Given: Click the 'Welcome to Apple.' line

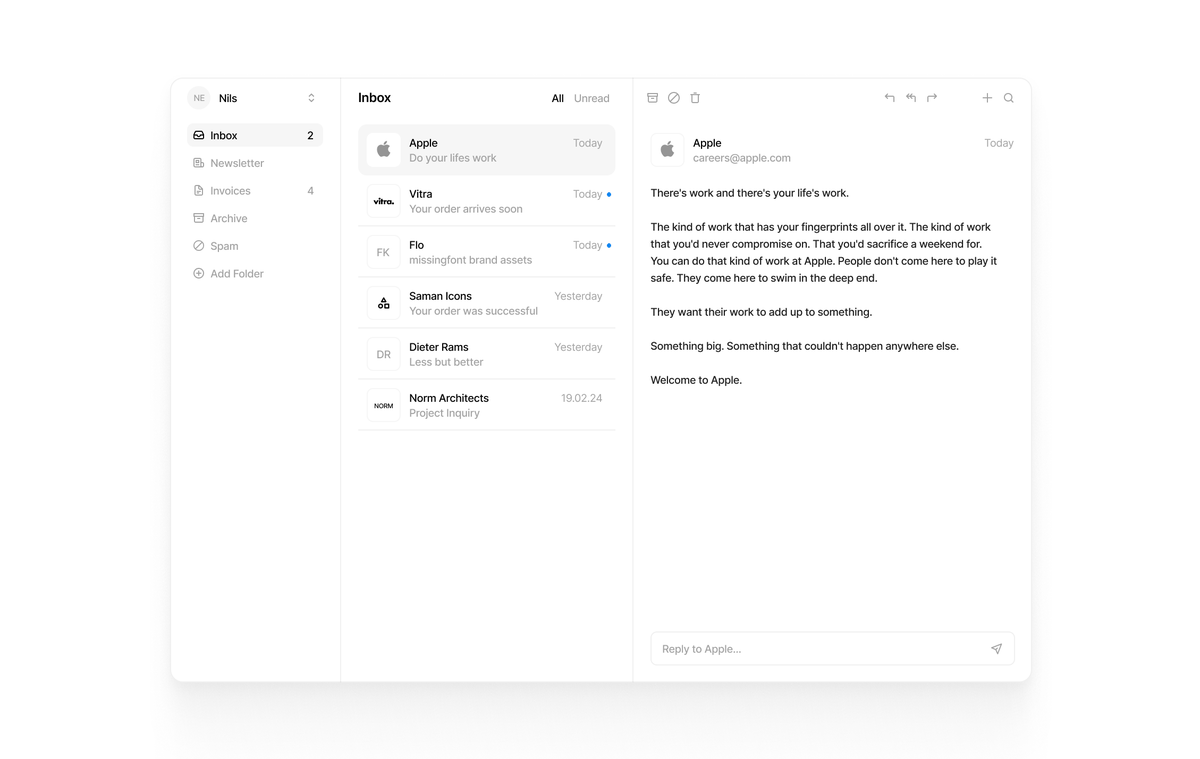Looking at the screenshot, I should tap(696, 380).
